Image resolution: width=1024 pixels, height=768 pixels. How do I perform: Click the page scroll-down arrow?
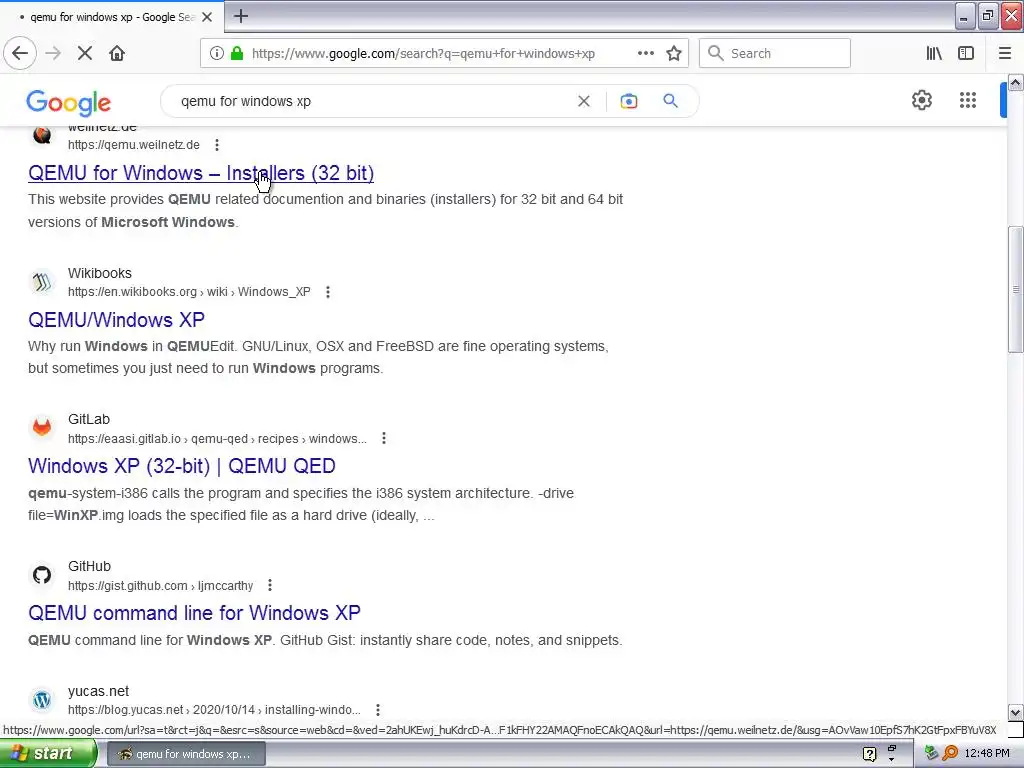[1016, 712]
